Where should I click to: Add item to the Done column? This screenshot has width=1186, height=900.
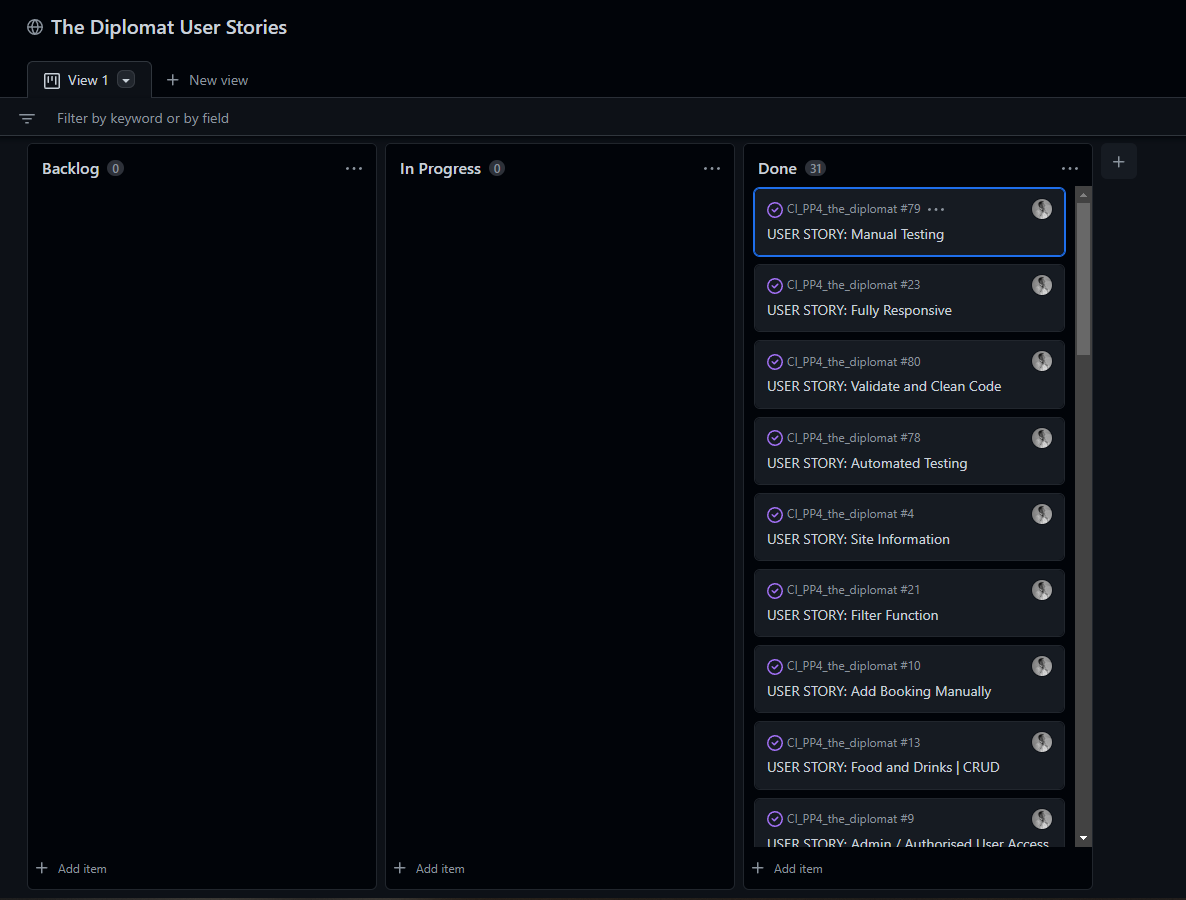click(x=787, y=868)
